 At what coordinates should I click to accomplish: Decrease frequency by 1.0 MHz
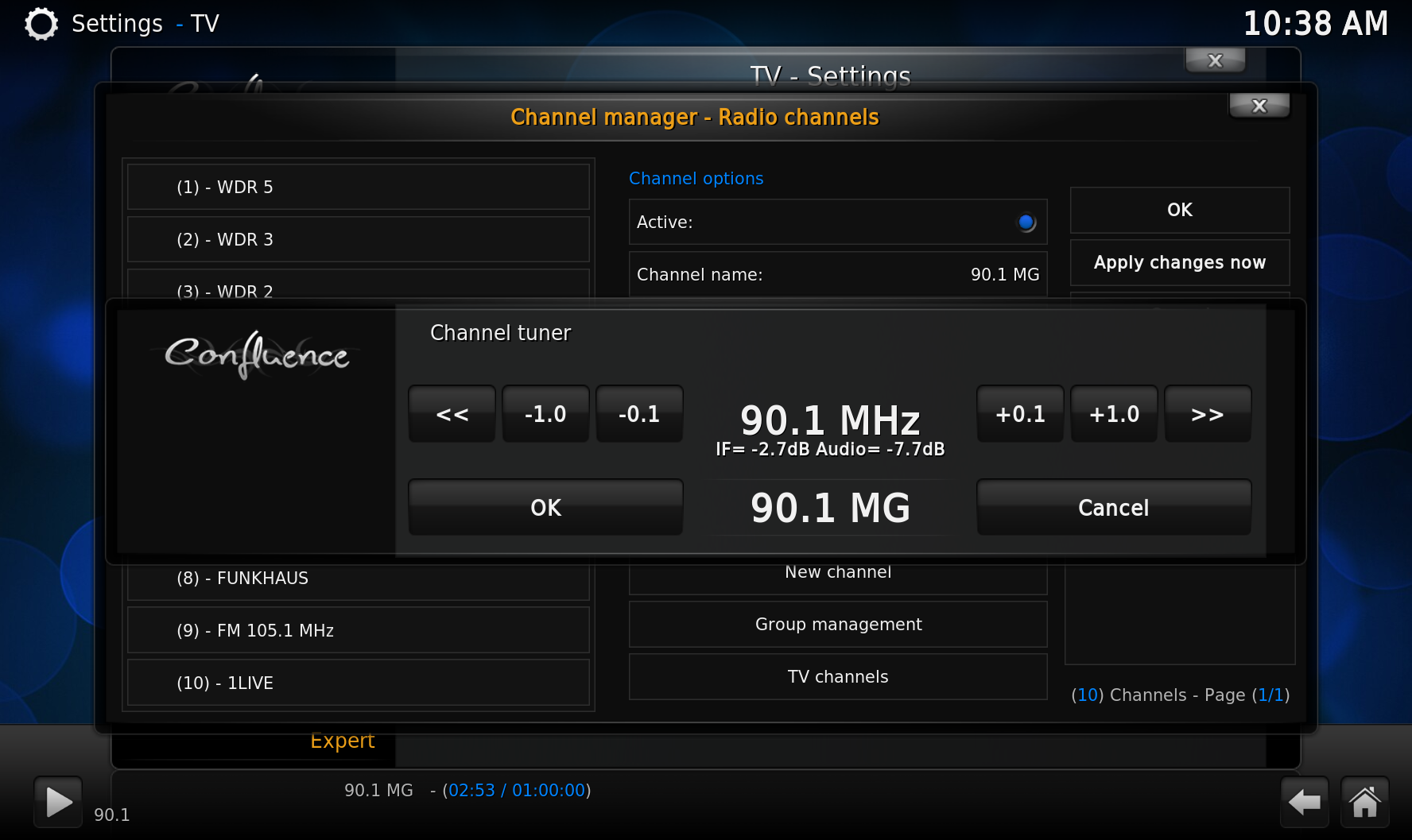[545, 414]
